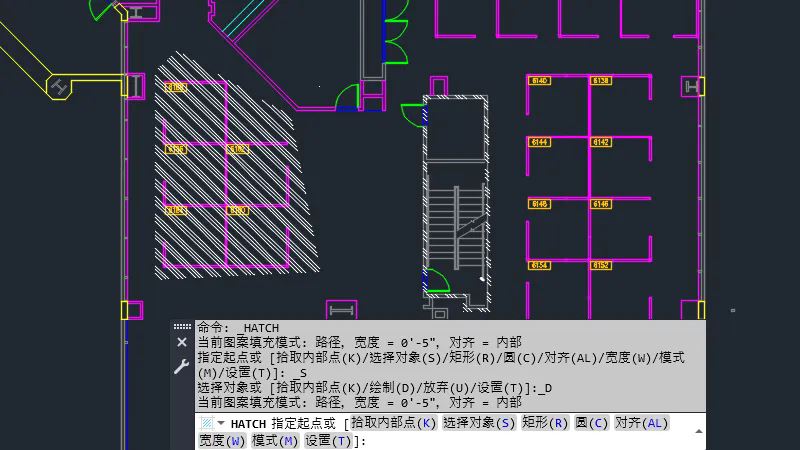Choose the 宽度(W) option
Image resolution: width=800 pixels, height=450 pixels.
222,440
